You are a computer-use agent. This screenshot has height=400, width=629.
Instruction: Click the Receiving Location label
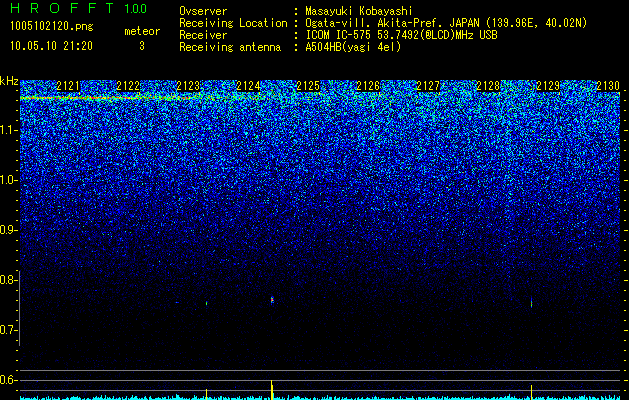(x=233, y=23)
